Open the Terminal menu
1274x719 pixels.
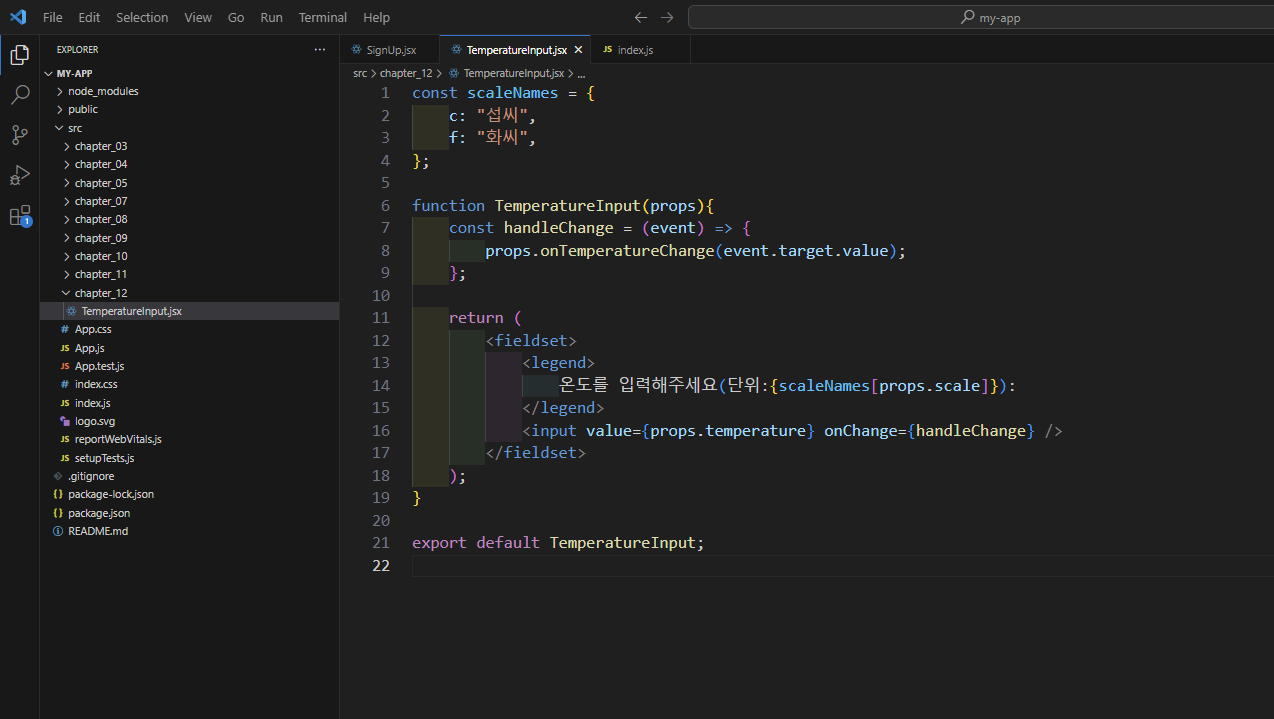pyautogui.click(x=322, y=17)
